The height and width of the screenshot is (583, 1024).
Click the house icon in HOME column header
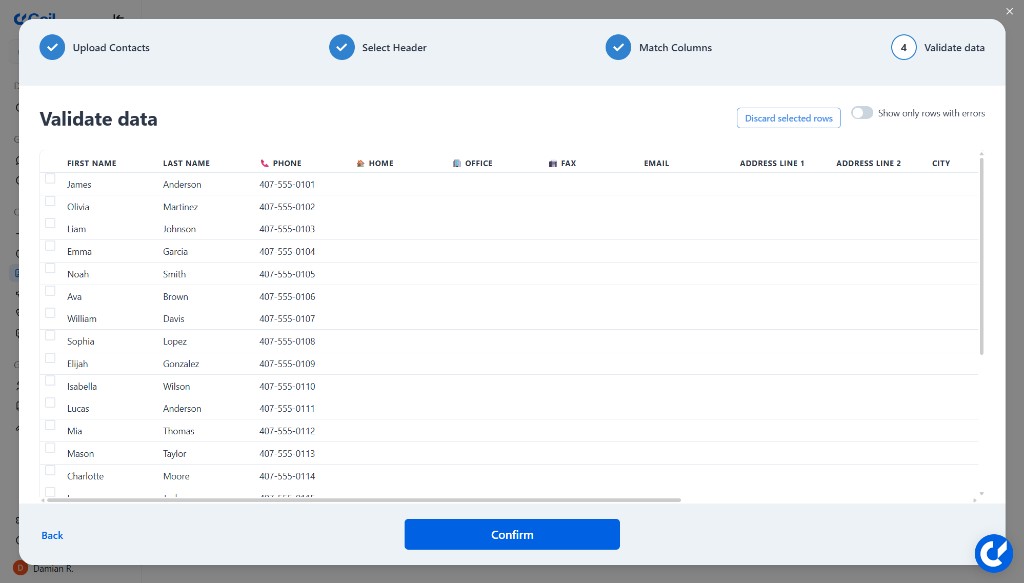[359, 162]
